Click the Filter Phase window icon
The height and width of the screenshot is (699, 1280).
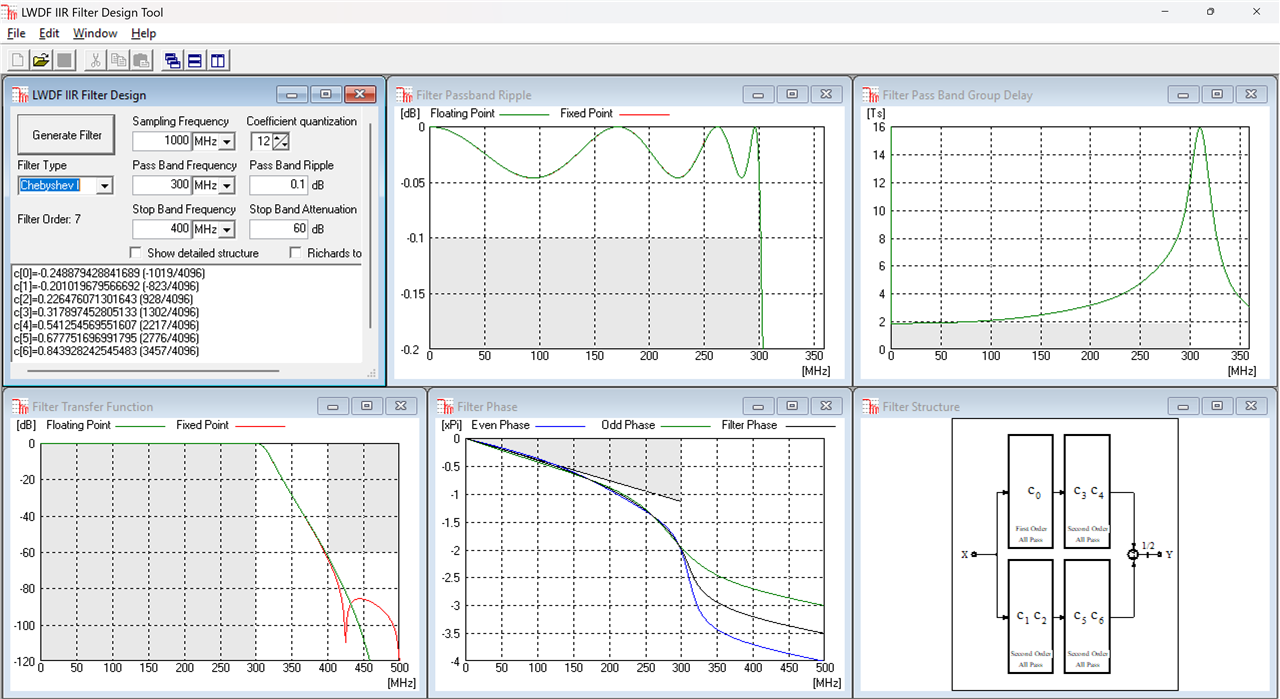point(445,406)
